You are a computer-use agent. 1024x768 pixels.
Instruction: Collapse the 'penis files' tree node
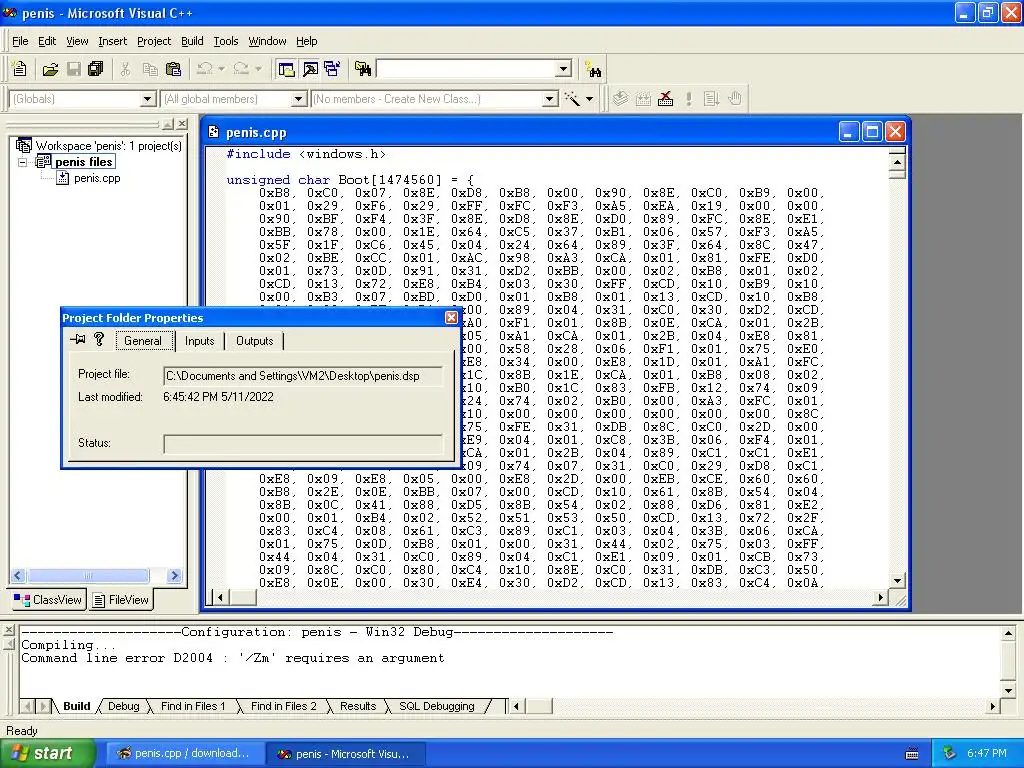tap(23, 162)
